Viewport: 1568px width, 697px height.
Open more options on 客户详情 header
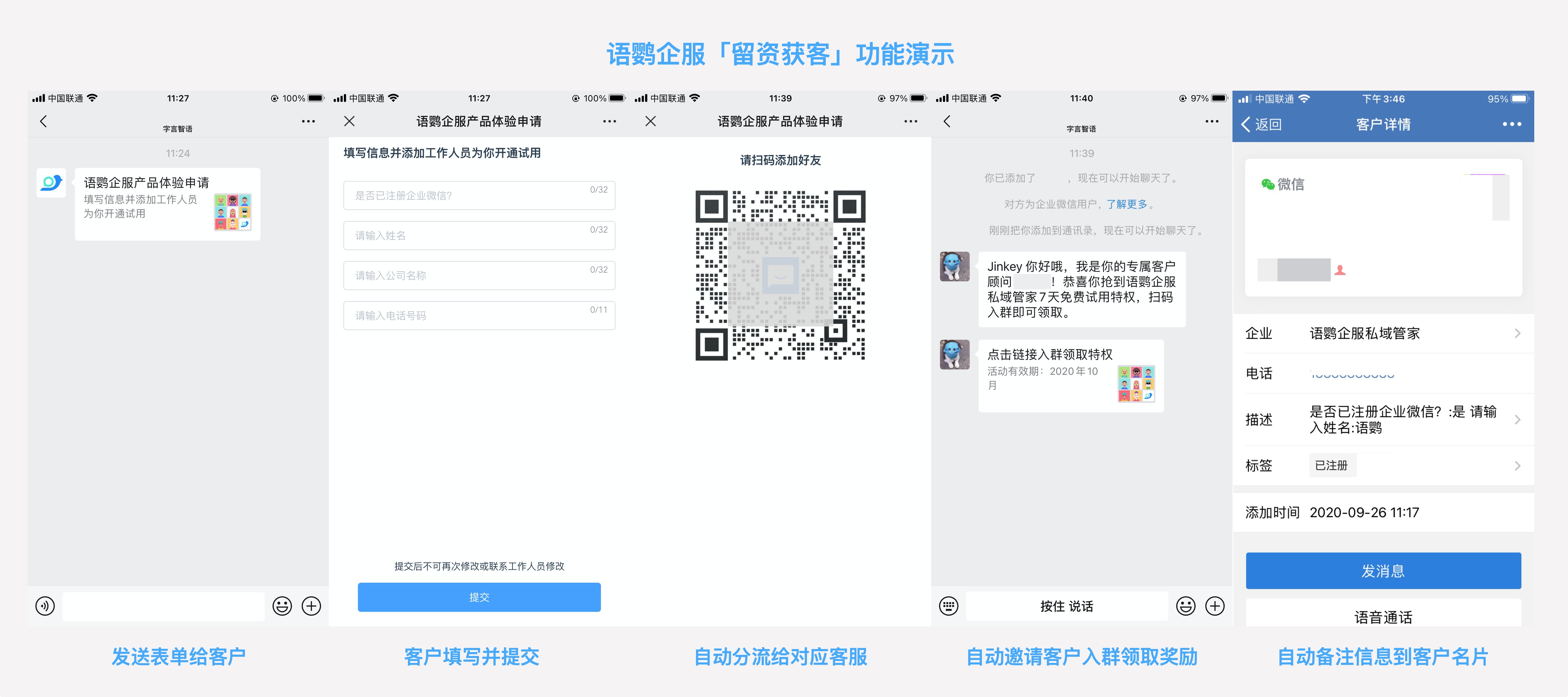pos(1511,124)
